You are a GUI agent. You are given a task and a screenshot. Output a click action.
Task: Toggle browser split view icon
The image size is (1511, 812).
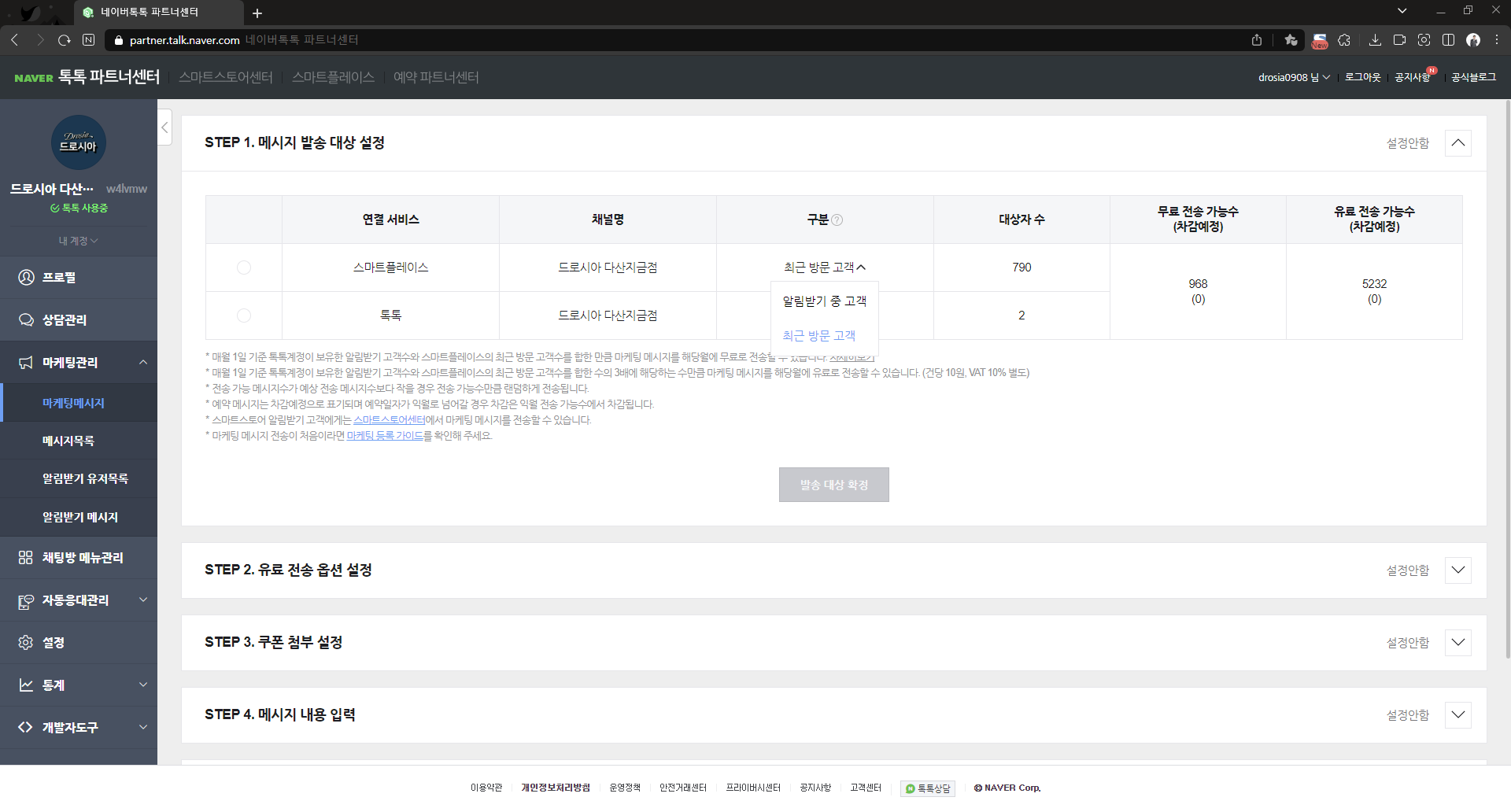[x=1448, y=39]
